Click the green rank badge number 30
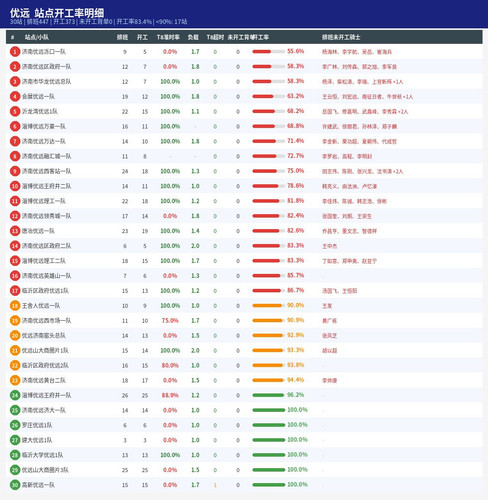Screen dimensions: 488x500 point(15,485)
